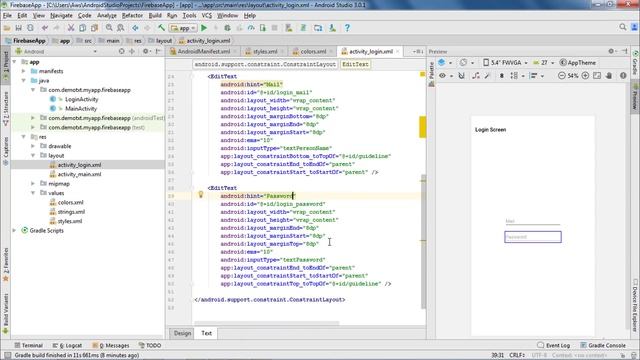
Task: Open the Refactor menu
Action: 132,16
